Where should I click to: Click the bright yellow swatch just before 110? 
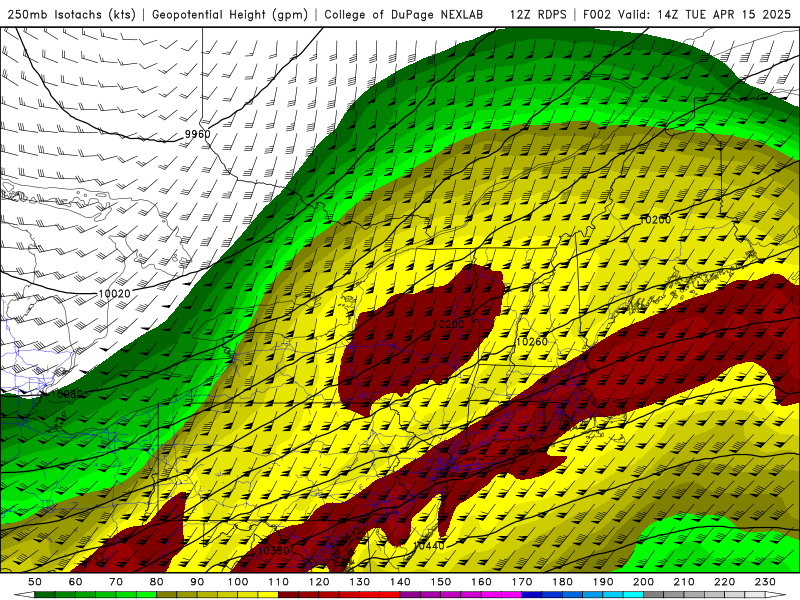coord(268,595)
